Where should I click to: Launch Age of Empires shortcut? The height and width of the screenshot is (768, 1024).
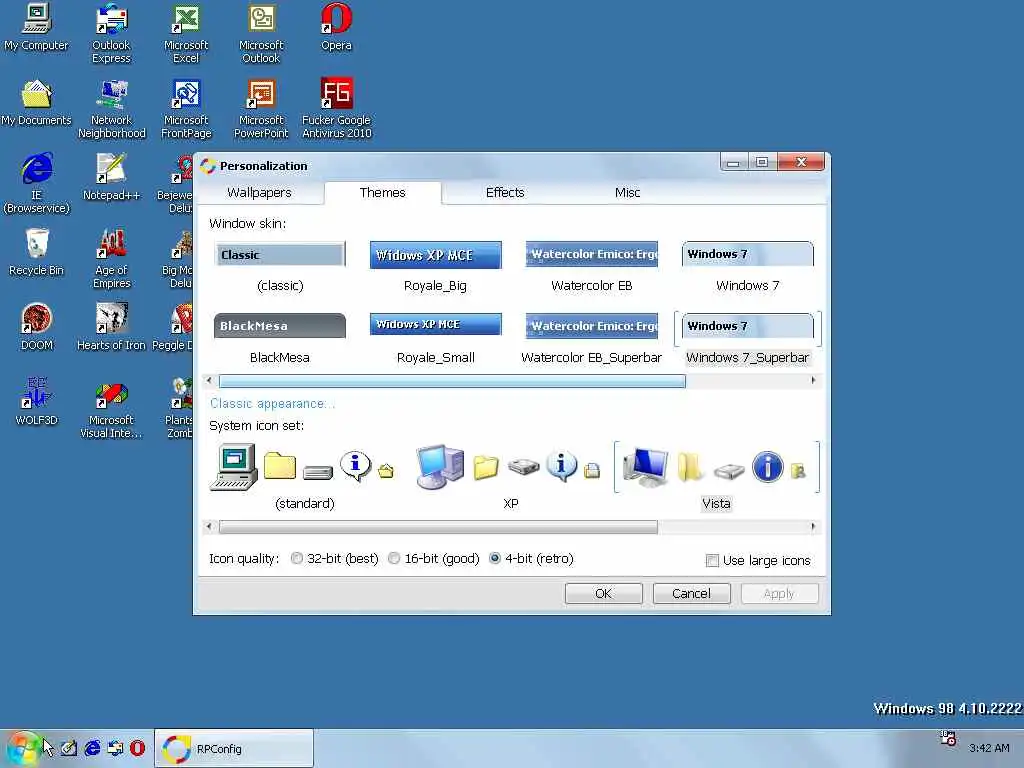click(112, 259)
